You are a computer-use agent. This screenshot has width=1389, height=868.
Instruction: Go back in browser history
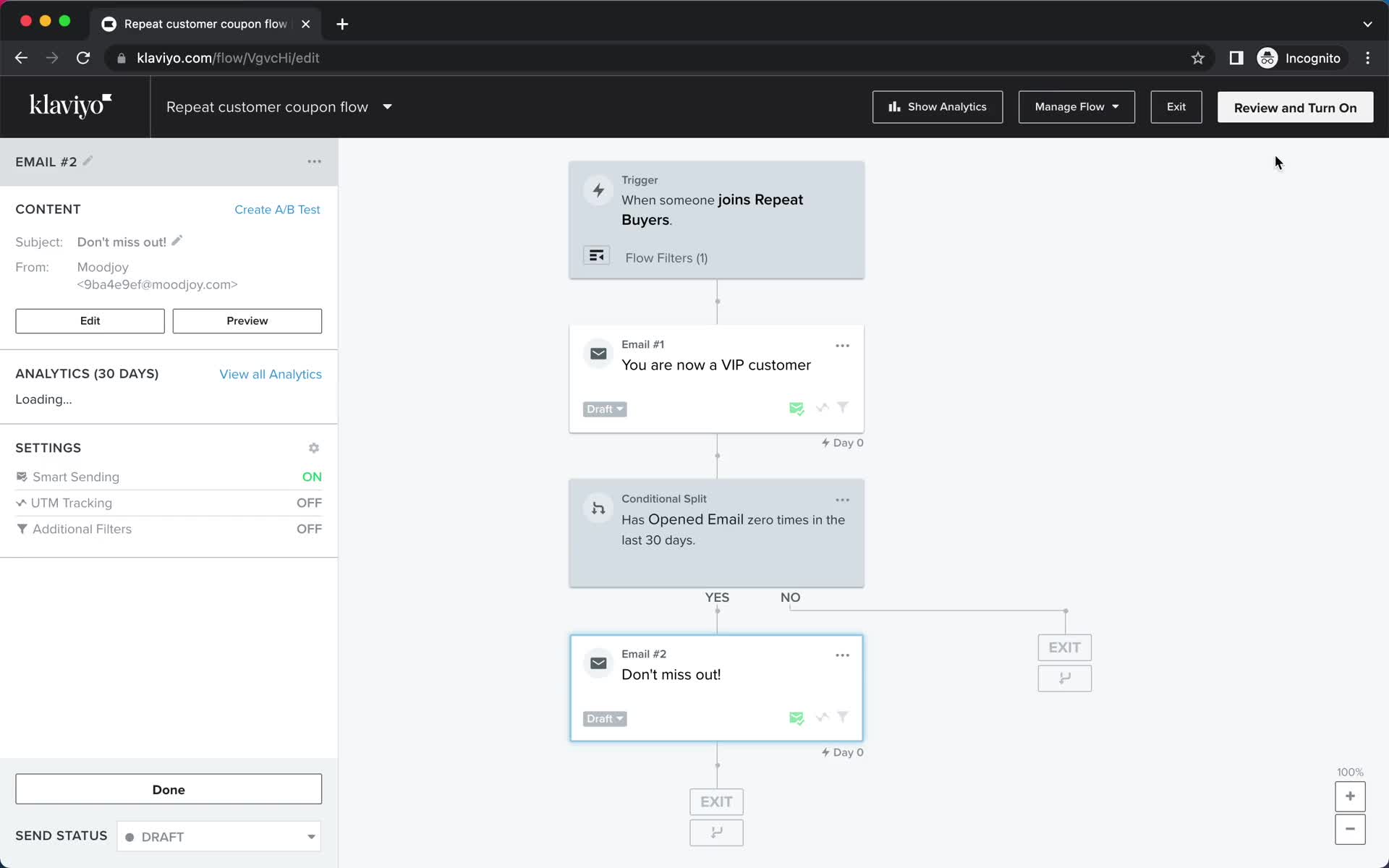pos(21,58)
